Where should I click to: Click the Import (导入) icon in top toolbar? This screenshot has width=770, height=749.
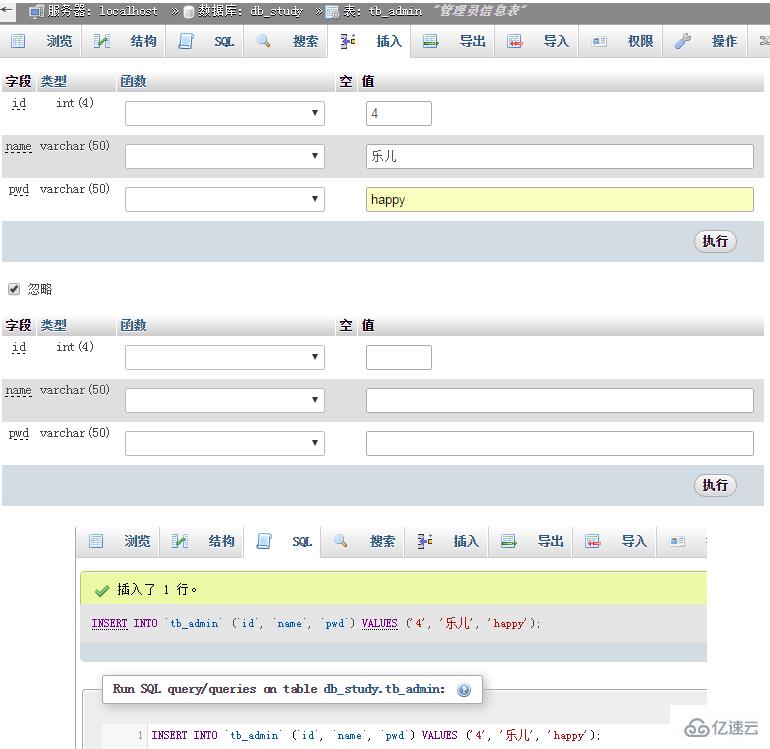[x=515, y=41]
